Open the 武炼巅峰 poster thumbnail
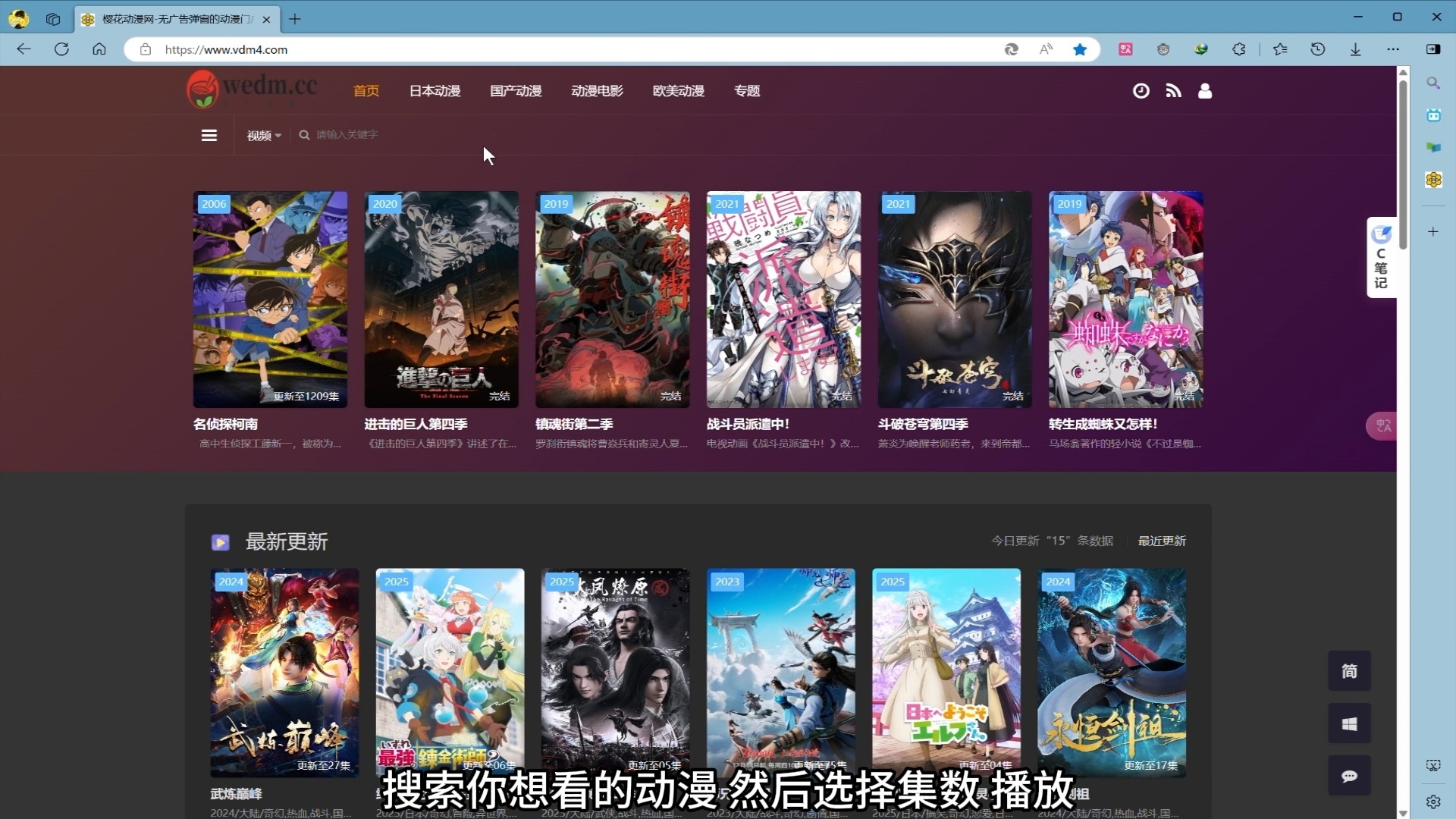The width and height of the screenshot is (1456, 819). pos(284,673)
